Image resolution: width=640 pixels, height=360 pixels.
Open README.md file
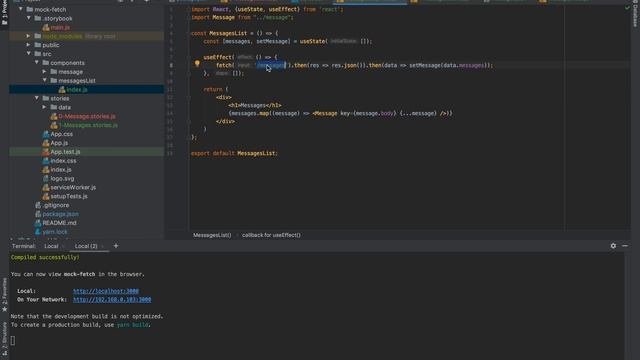pyautogui.click(x=59, y=223)
